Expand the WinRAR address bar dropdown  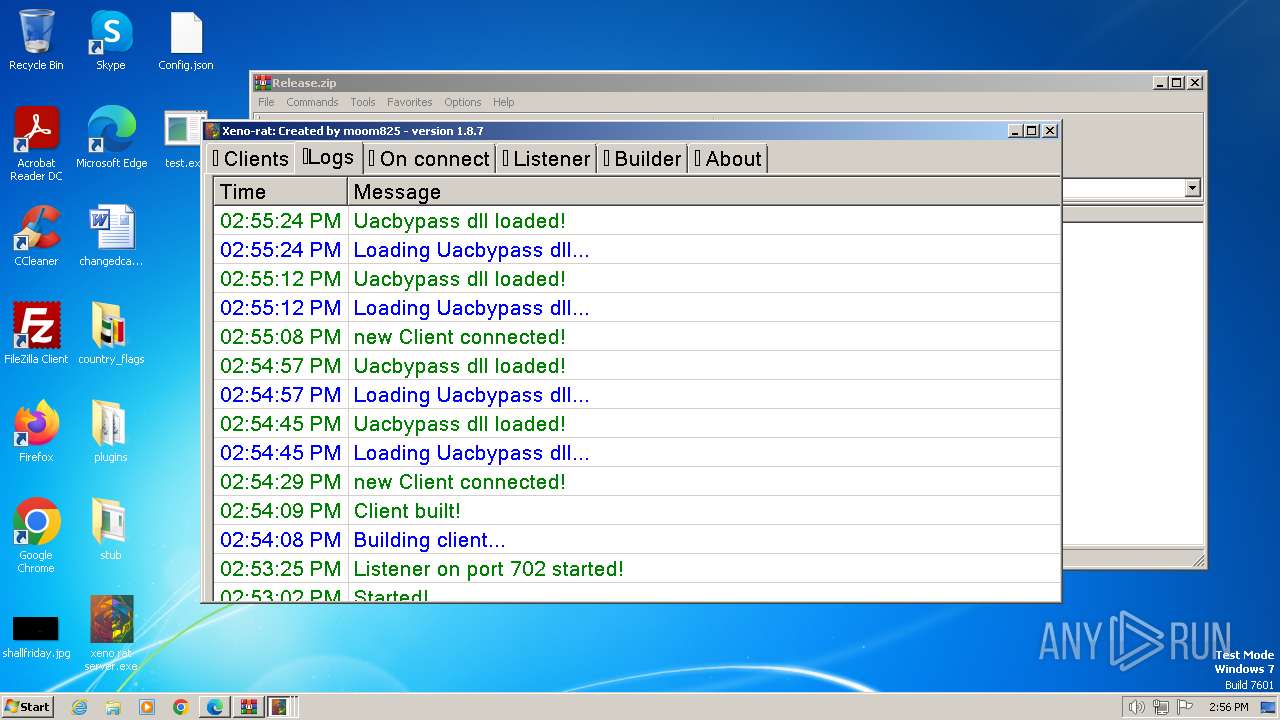coord(1192,188)
